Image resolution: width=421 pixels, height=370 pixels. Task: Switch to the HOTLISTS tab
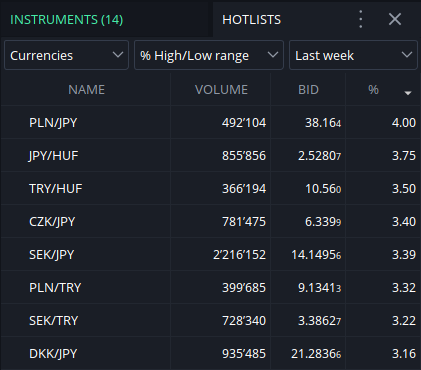pyautogui.click(x=252, y=20)
